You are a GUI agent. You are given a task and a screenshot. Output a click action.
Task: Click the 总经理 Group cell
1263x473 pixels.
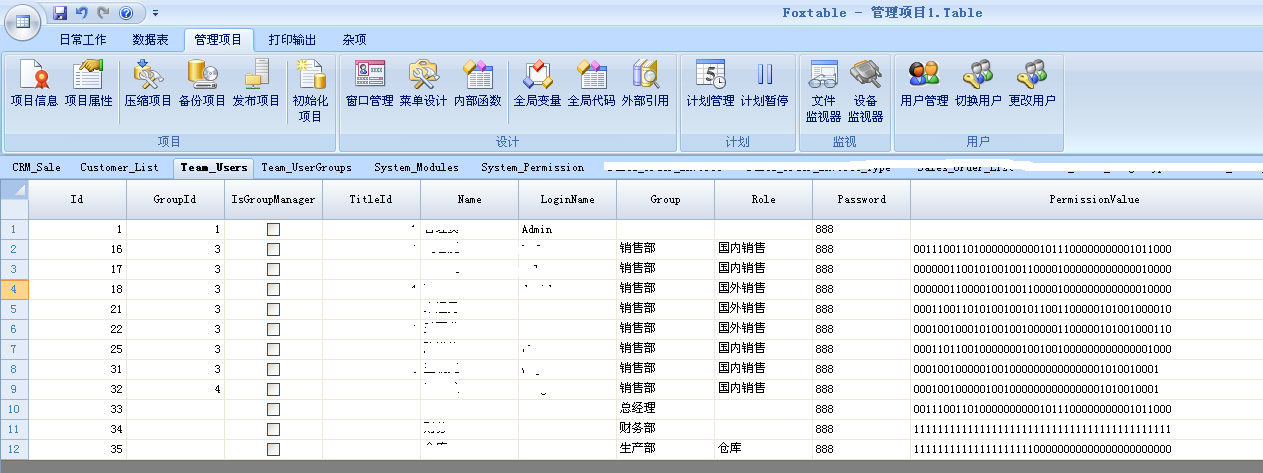click(665, 409)
